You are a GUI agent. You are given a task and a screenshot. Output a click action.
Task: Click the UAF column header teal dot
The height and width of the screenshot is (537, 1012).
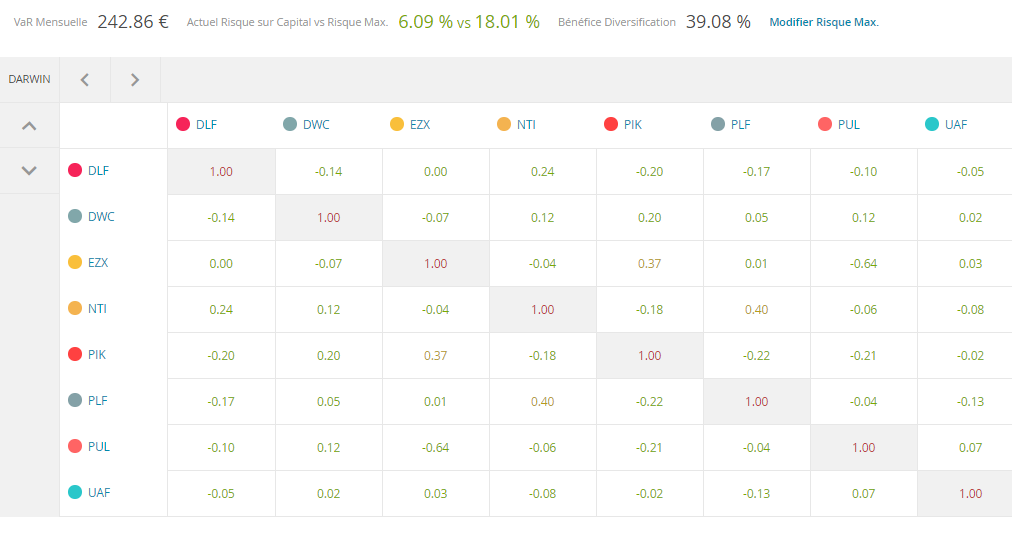pyautogui.click(x=932, y=125)
